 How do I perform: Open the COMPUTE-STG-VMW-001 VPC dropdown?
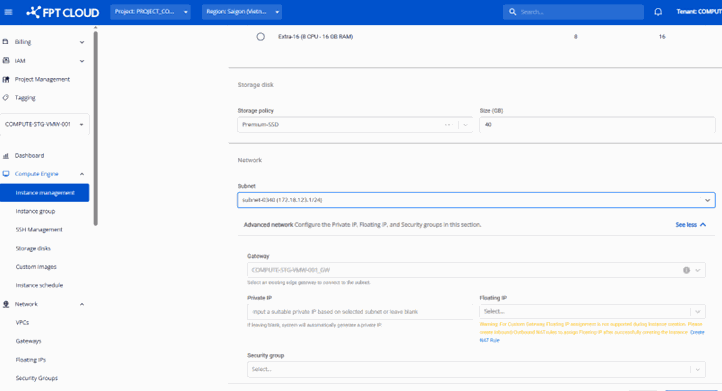coord(44,124)
